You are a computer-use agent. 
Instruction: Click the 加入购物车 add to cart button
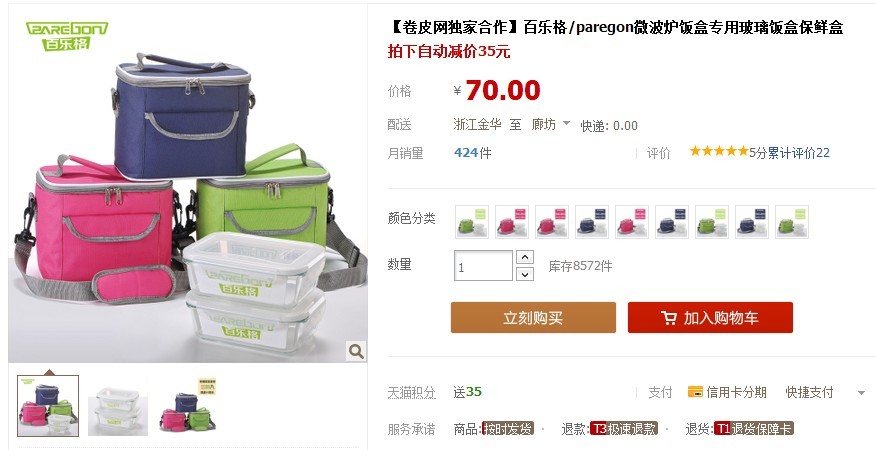pos(710,318)
